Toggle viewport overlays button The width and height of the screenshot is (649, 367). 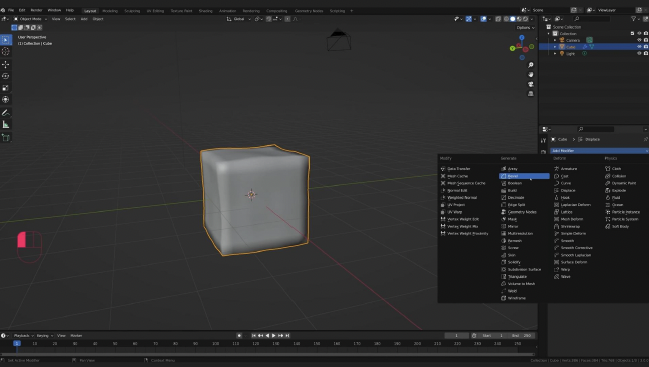coord(483,19)
